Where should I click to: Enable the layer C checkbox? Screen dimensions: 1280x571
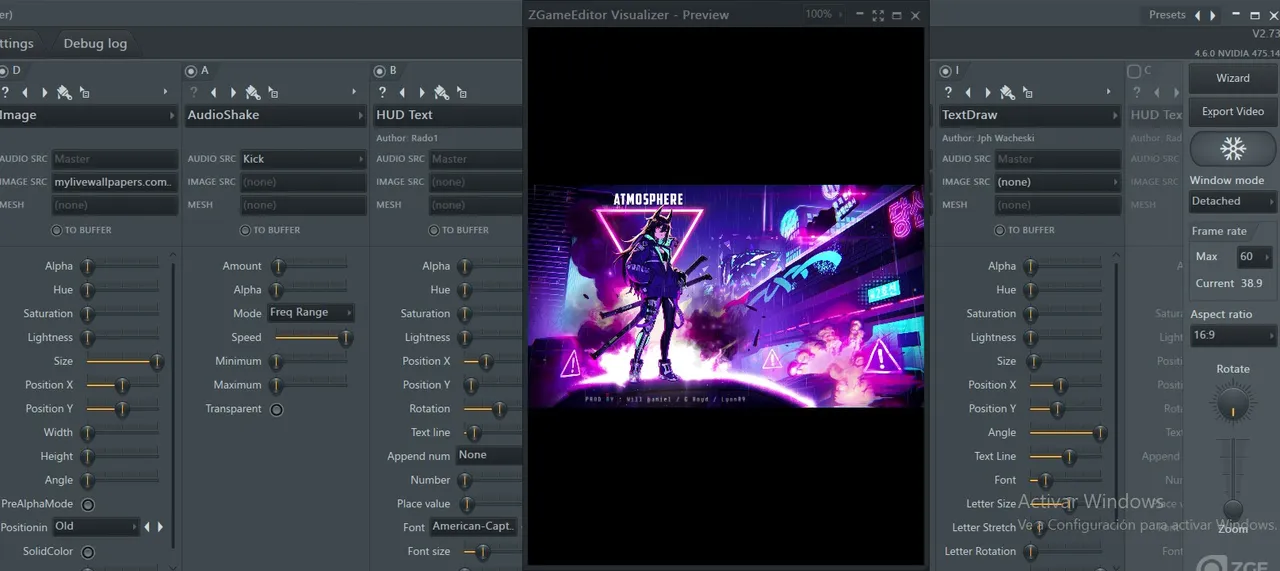1134,71
